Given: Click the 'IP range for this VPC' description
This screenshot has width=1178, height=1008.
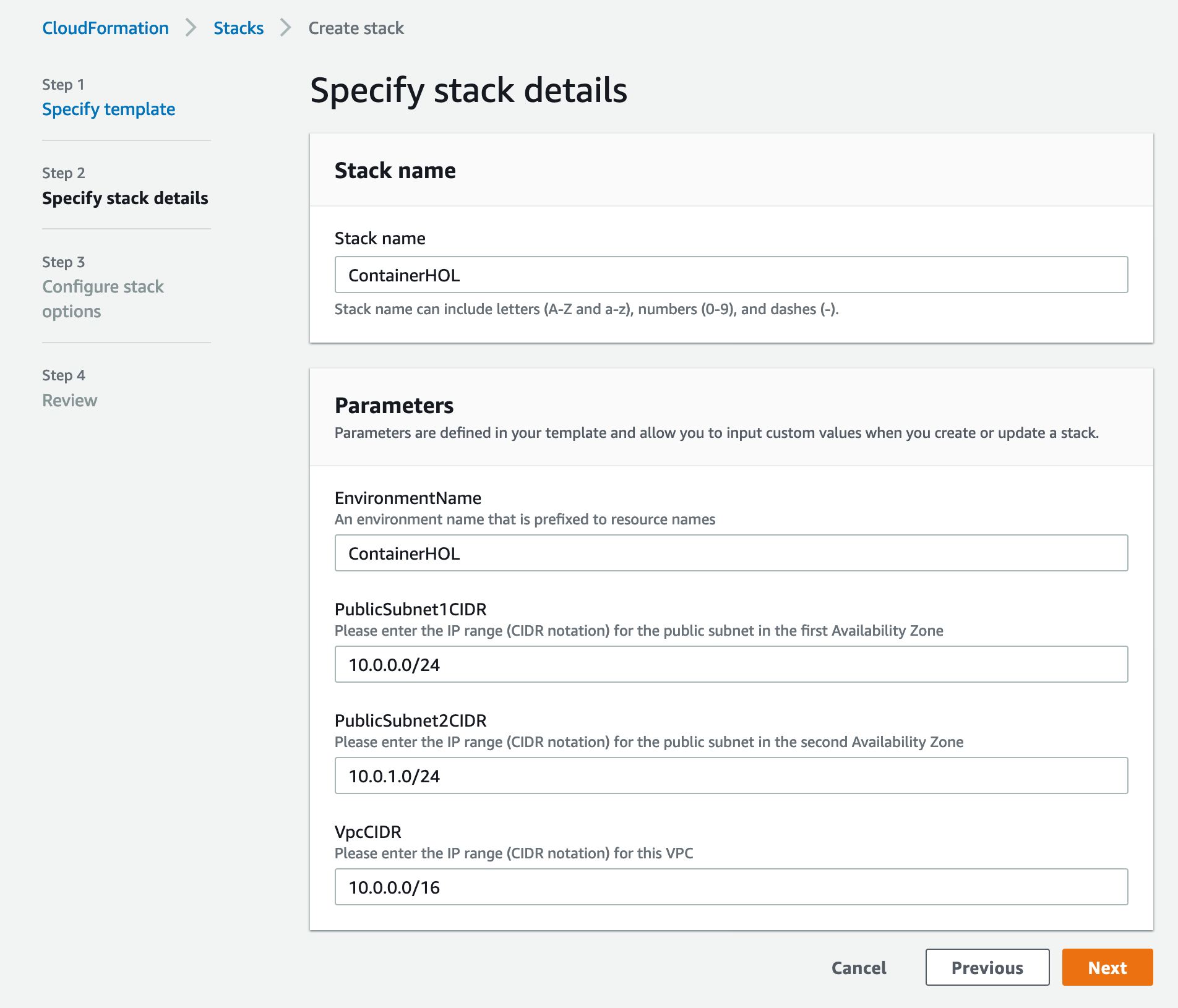Looking at the screenshot, I should pos(514,853).
